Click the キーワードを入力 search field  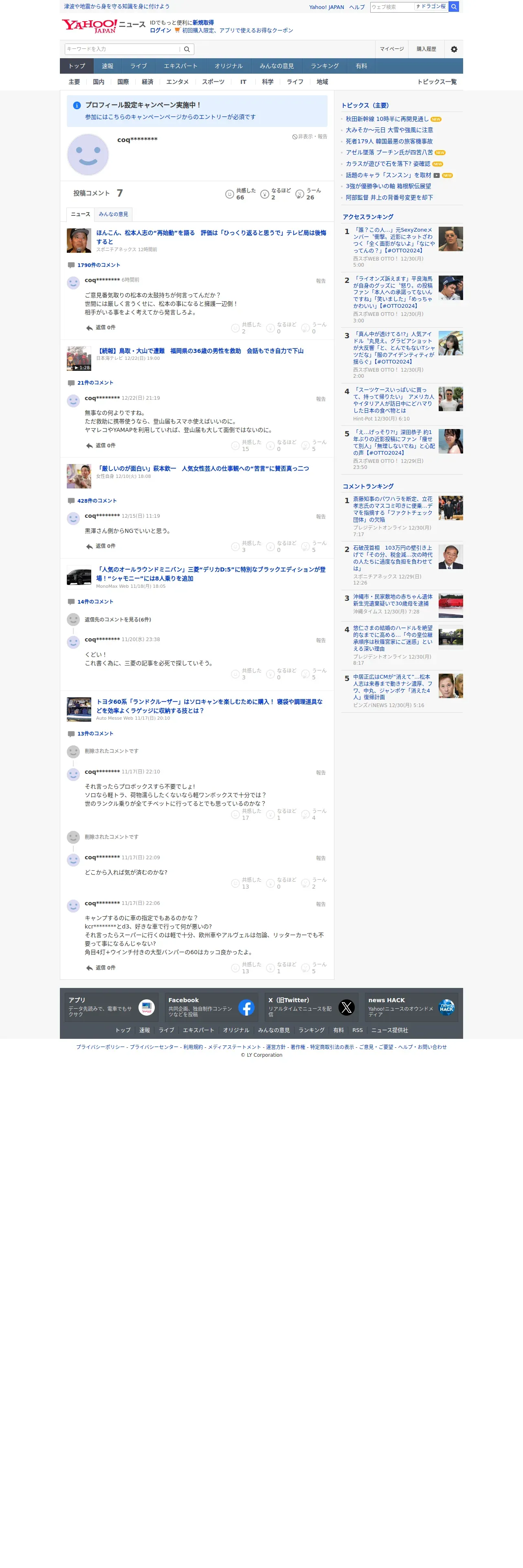pyautogui.click(x=122, y=49)
